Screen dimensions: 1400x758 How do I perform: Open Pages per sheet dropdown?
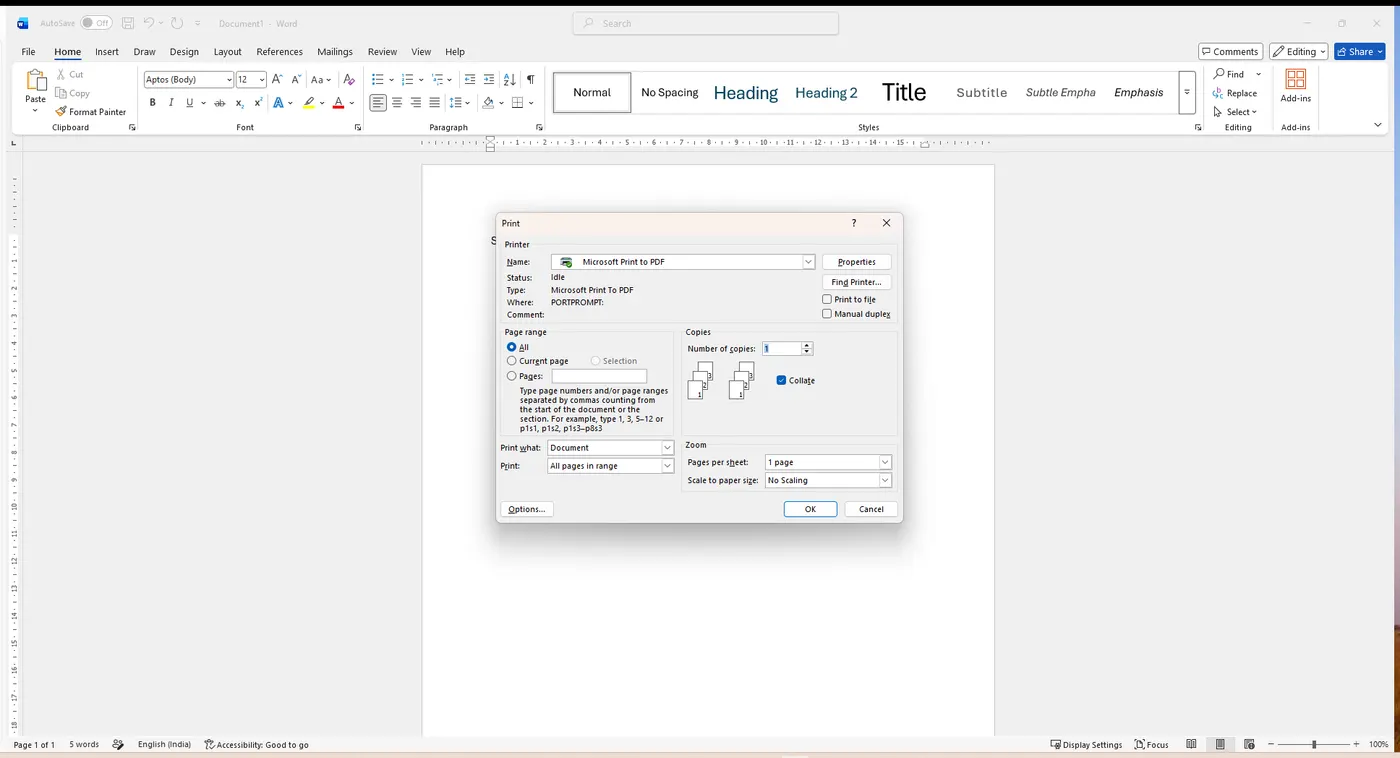[885, 462]
